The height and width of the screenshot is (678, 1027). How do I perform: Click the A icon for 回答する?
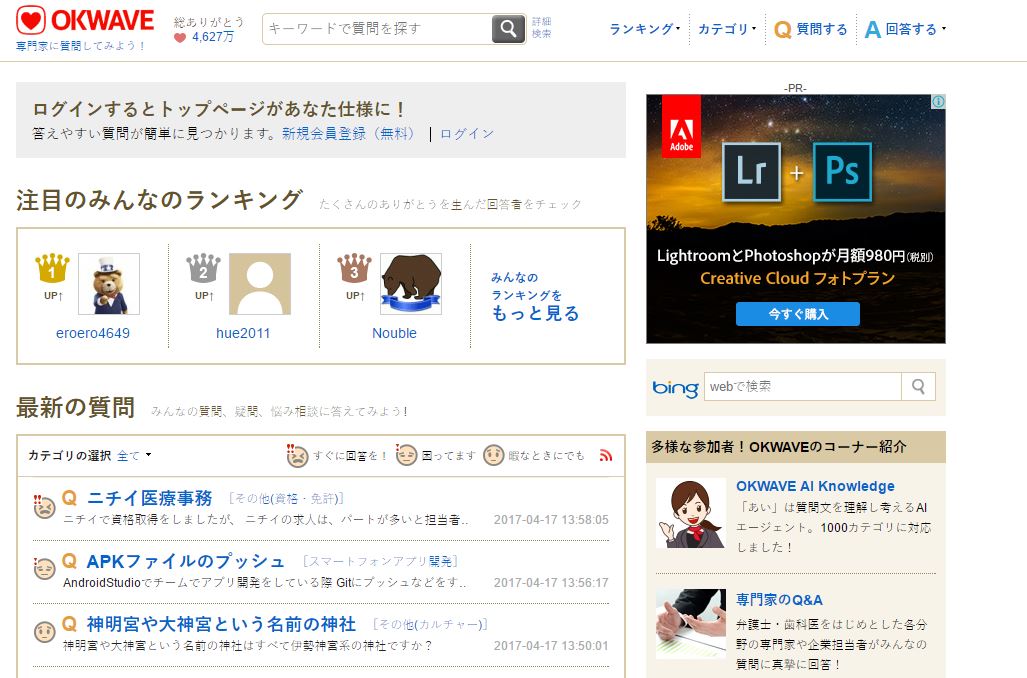click(x=872, y=29)
